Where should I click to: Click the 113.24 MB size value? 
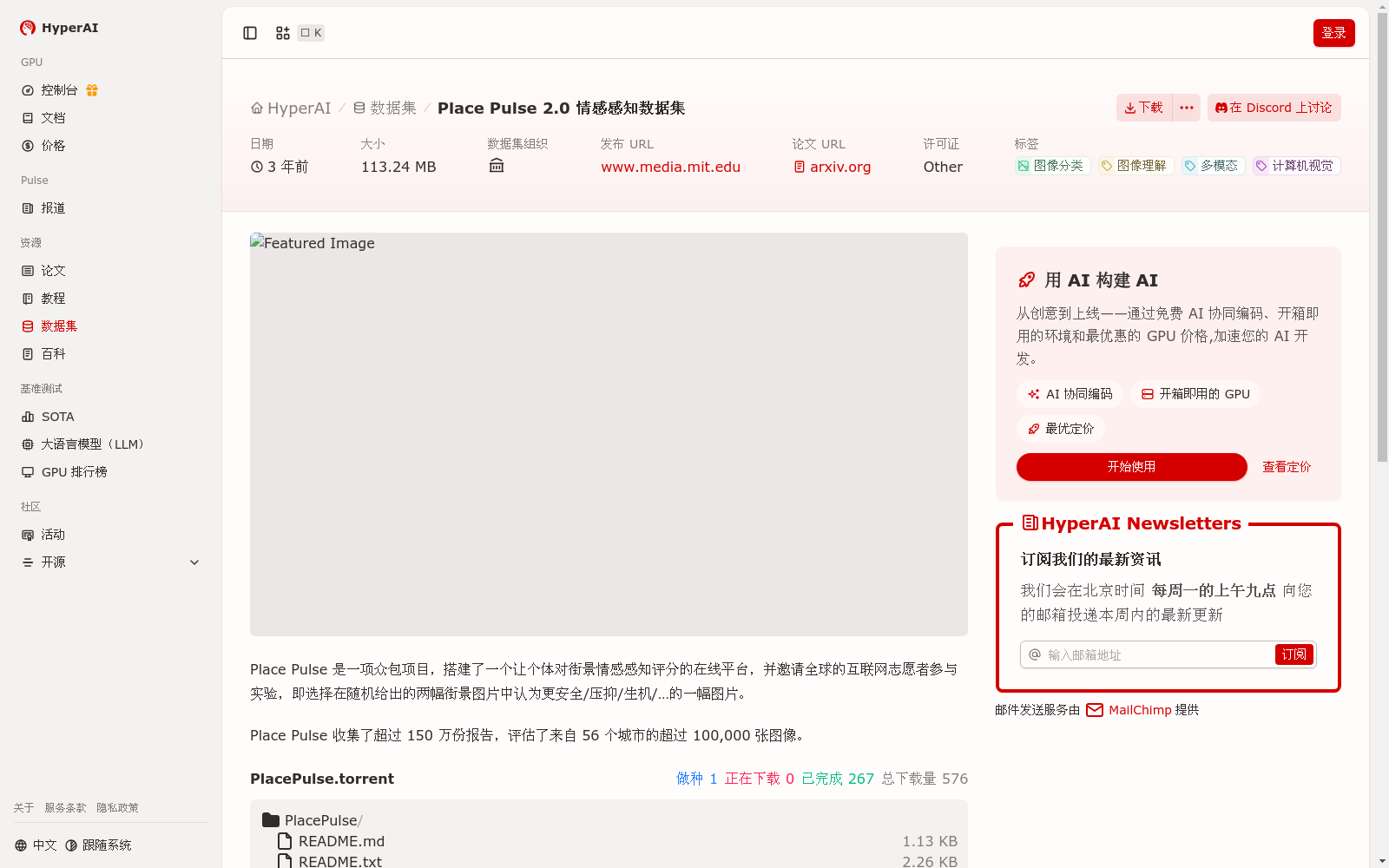tap(398, 167)
